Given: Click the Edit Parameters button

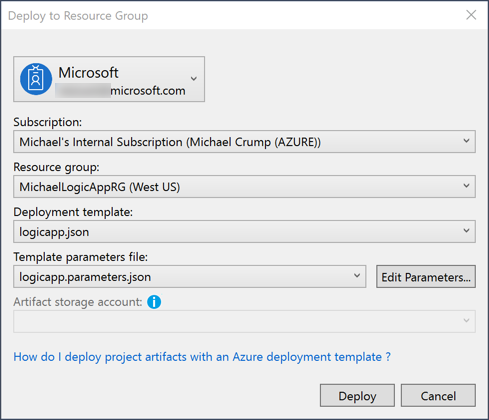Looking at the screenshot, I should coord(426,277).
